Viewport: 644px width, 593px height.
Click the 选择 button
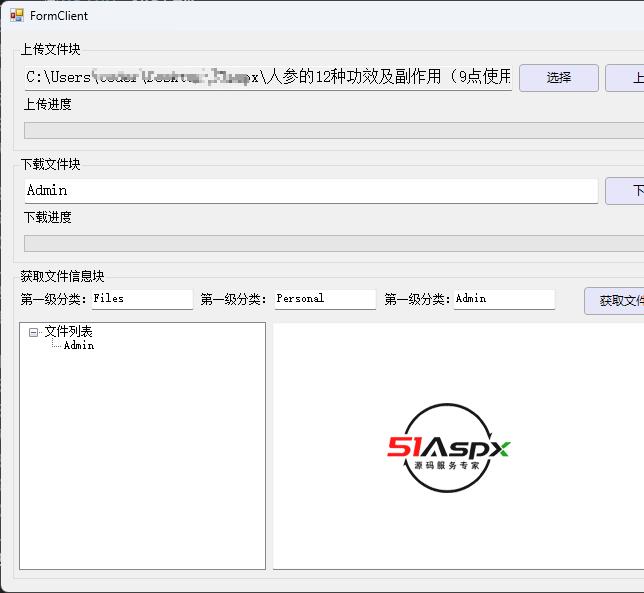(559, 78)
